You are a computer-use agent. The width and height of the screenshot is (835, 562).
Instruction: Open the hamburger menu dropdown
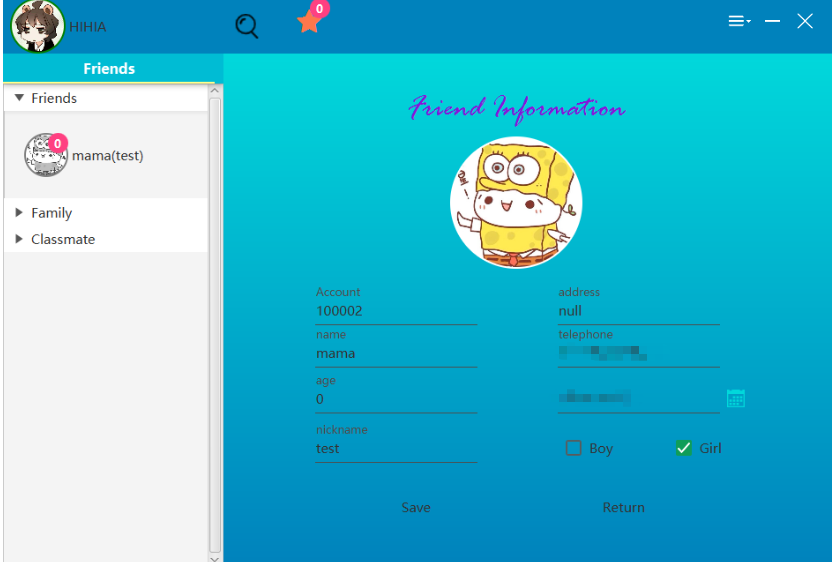click(x=739, y=21)
